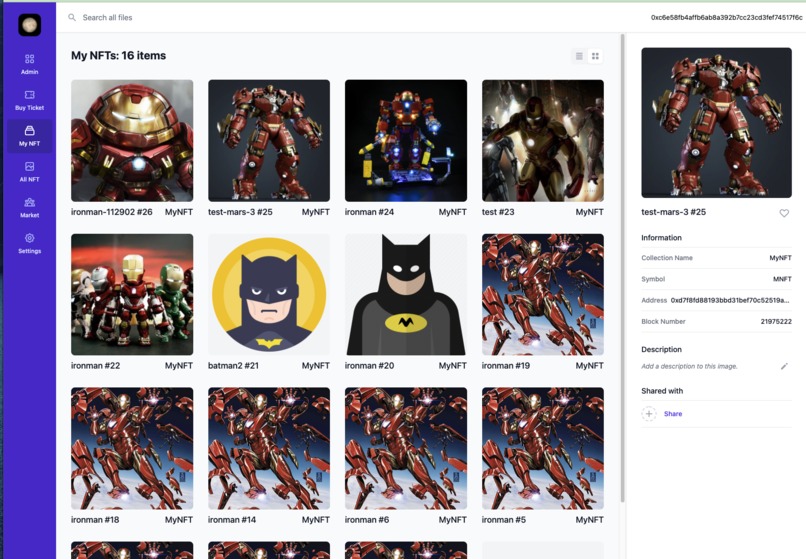The height and width of the screenshot is (559, 806).
Task: Select ironman #19 thumbnail
Action: coord(543,295)
